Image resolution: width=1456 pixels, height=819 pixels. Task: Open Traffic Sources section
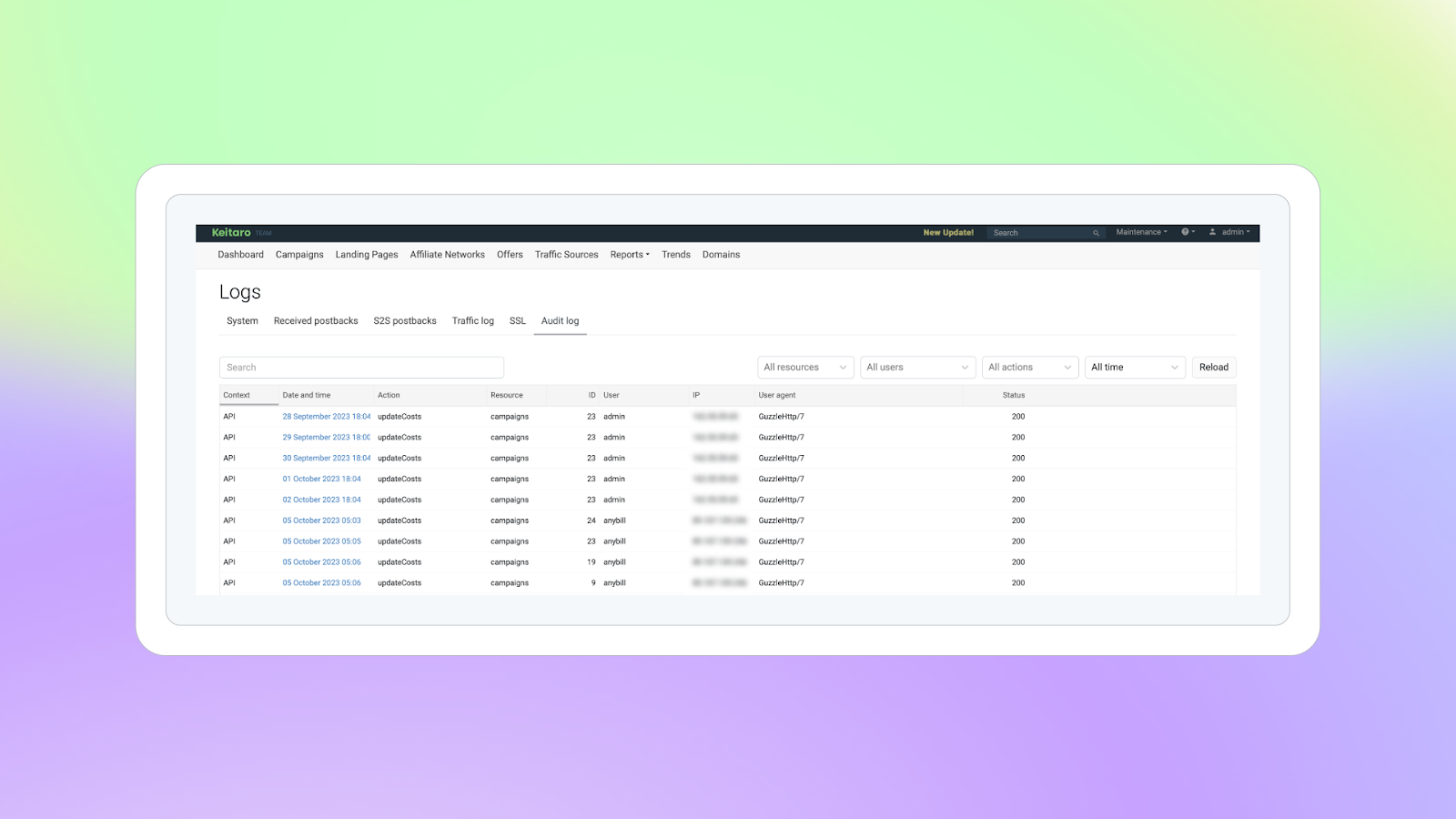tap(566, 255)
